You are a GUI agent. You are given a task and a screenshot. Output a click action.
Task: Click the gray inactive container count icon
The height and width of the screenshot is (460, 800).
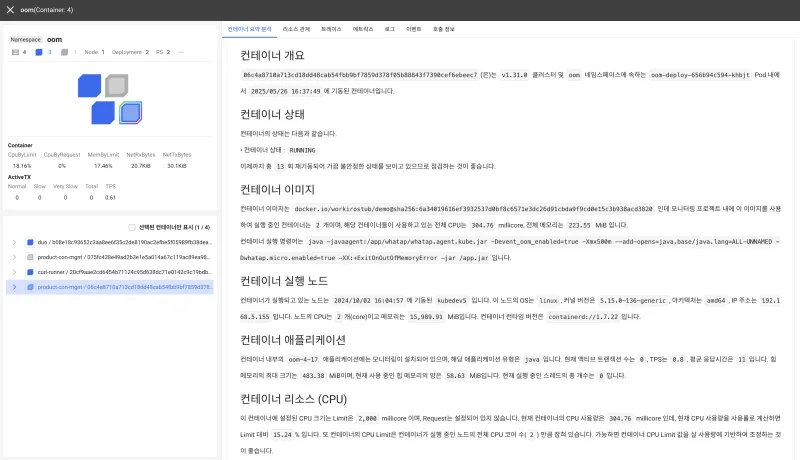[64, 52]
